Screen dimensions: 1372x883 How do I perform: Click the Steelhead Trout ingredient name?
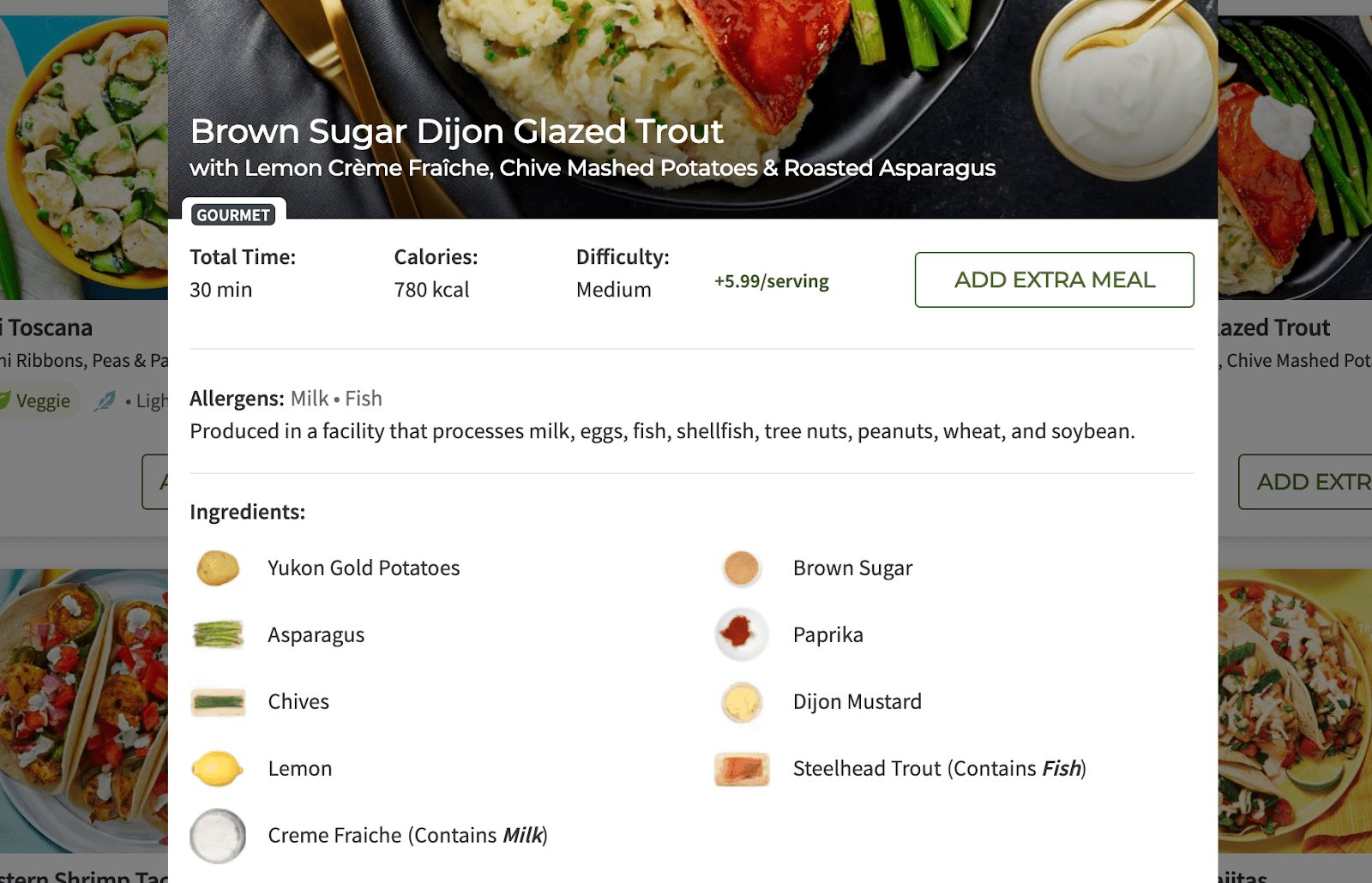(940, 768)
